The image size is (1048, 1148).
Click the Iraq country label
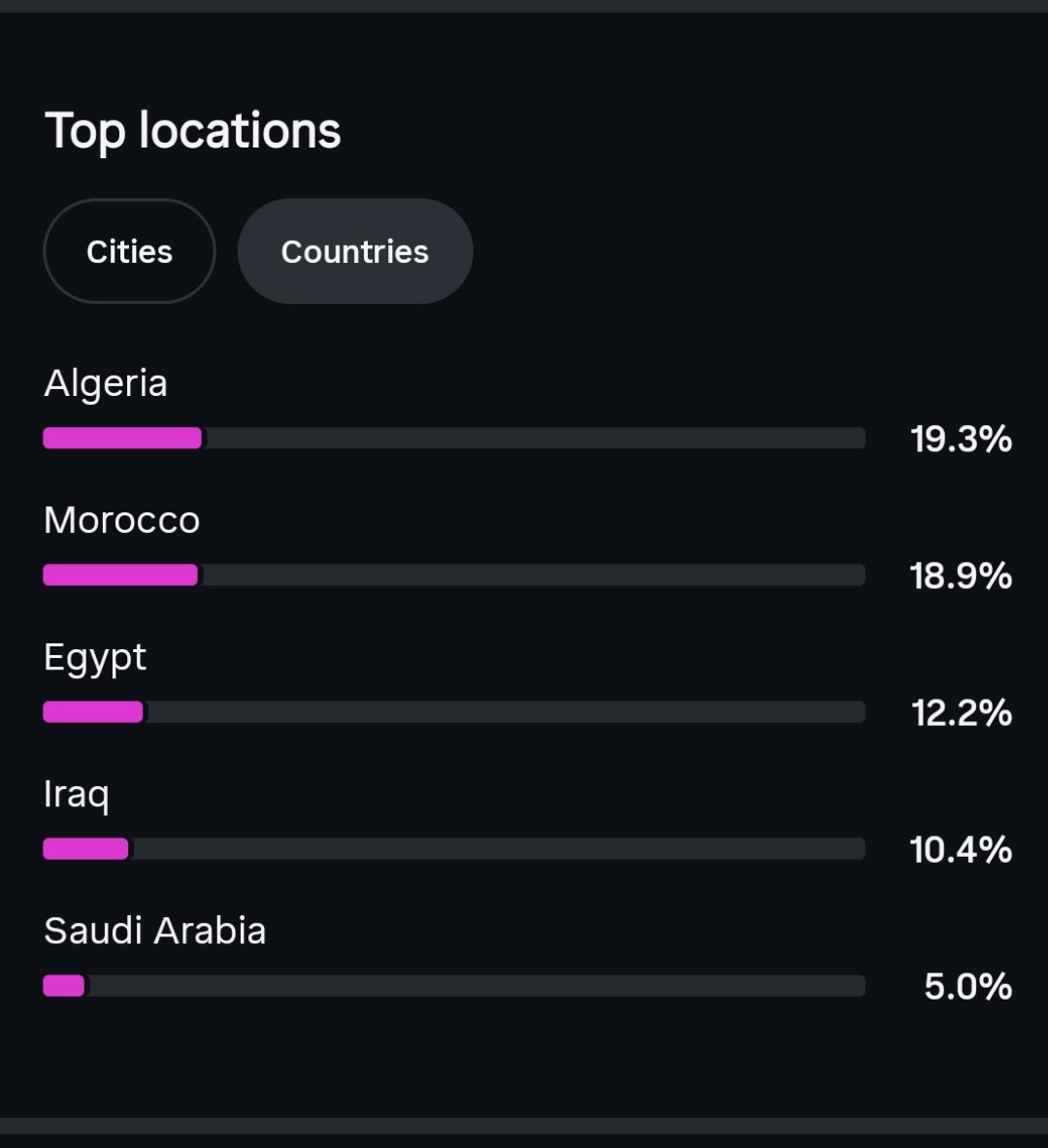(x=76, y=795)
